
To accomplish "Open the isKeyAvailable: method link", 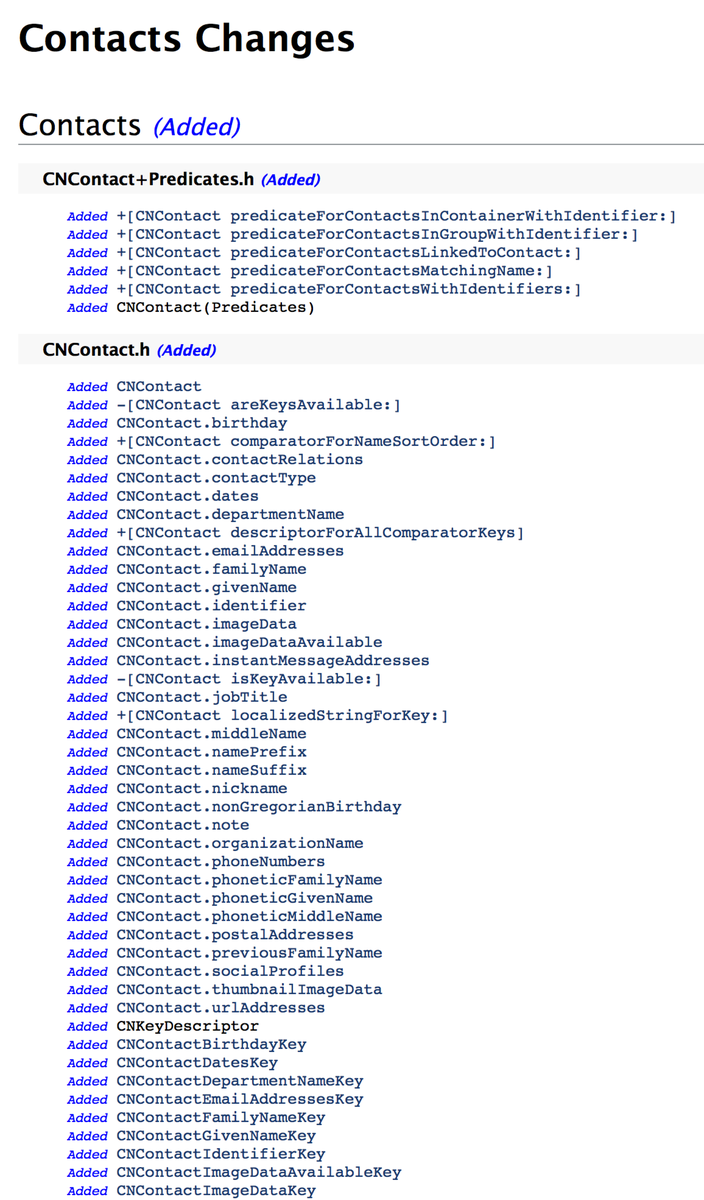I will [x=249, y=678].
